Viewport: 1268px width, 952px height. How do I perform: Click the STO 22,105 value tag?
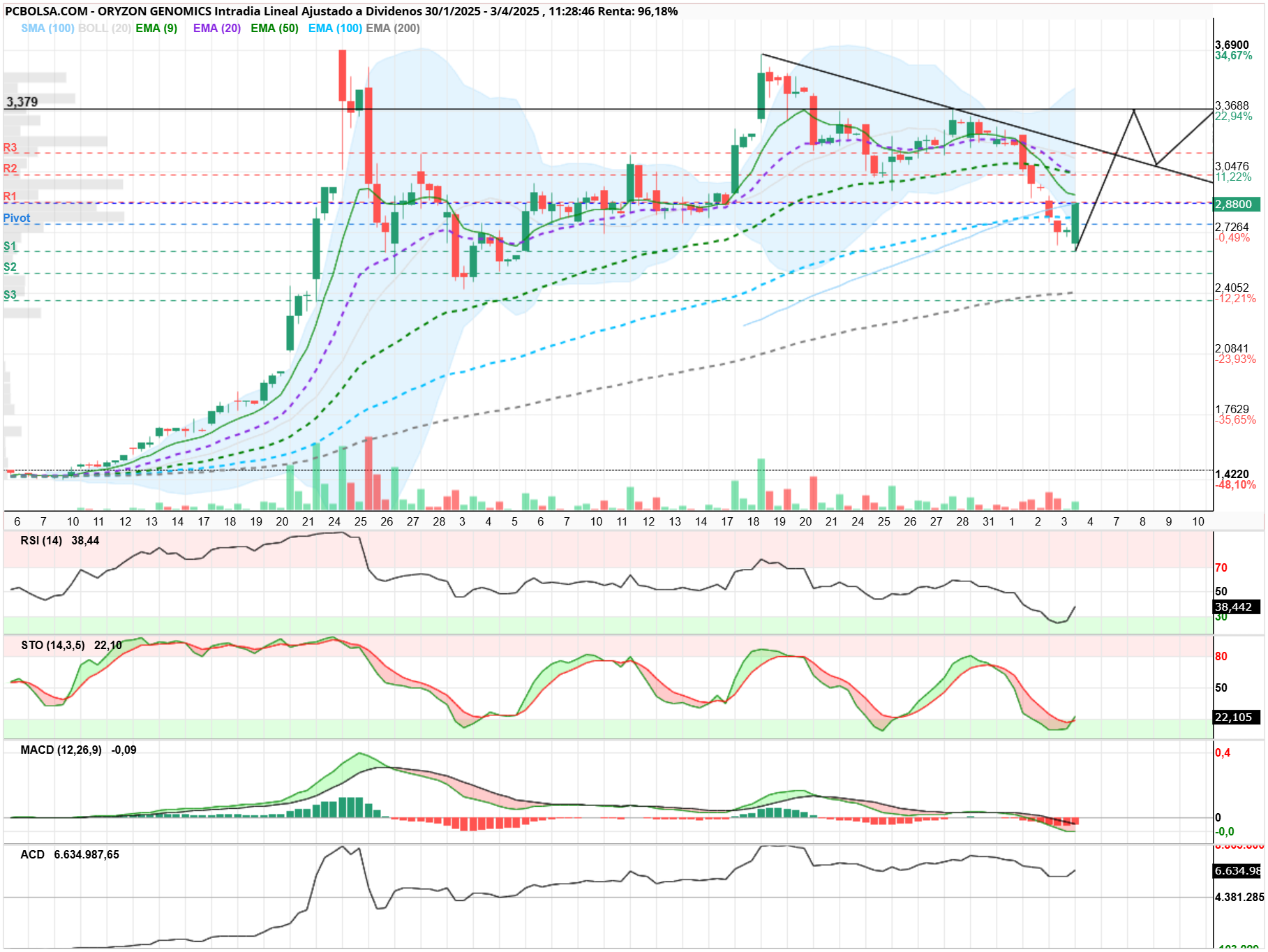click(1237, 717)
